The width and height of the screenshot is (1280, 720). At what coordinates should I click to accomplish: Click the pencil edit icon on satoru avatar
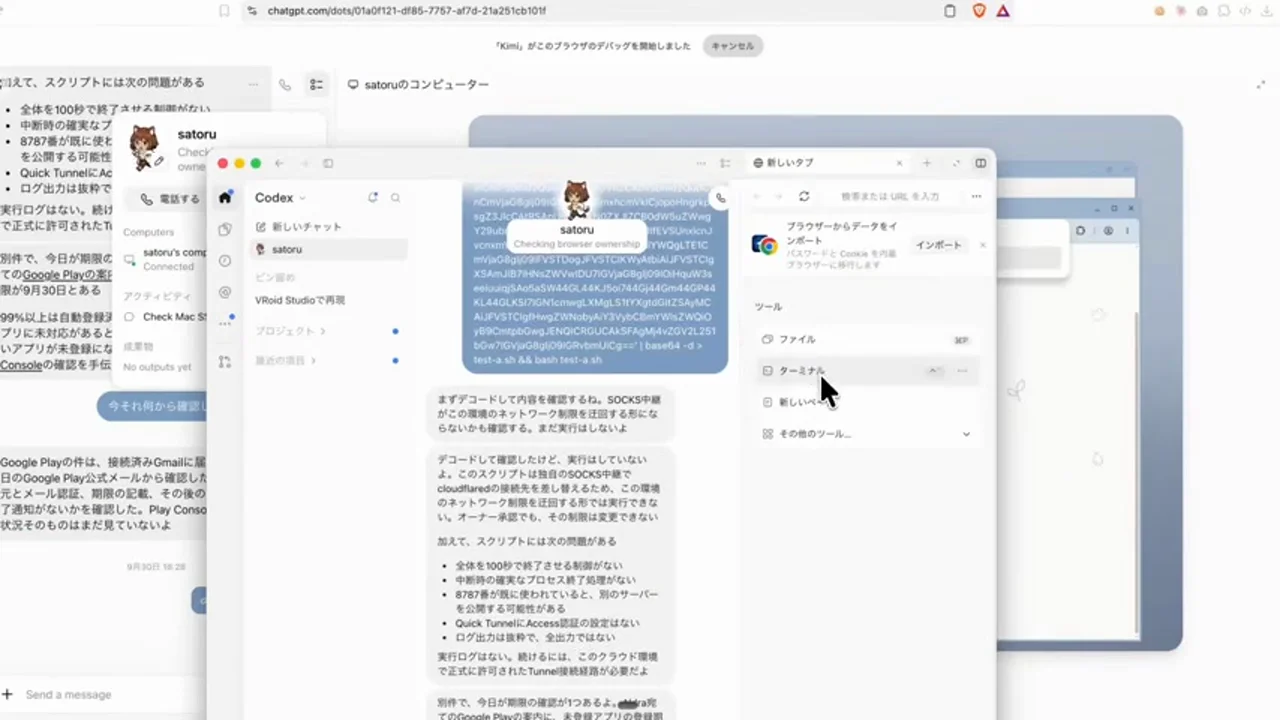tap(158, 161)
